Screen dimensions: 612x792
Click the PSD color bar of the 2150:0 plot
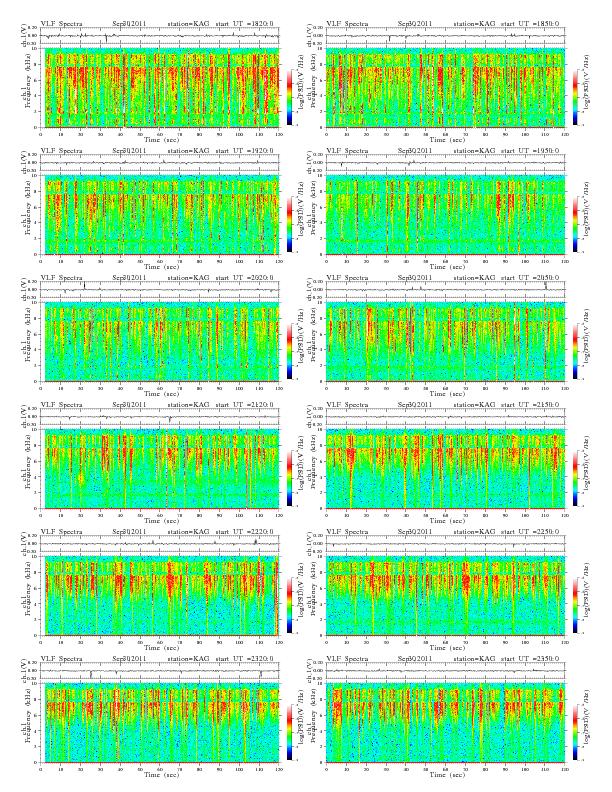pyautogui.click(x=576, y=478)
